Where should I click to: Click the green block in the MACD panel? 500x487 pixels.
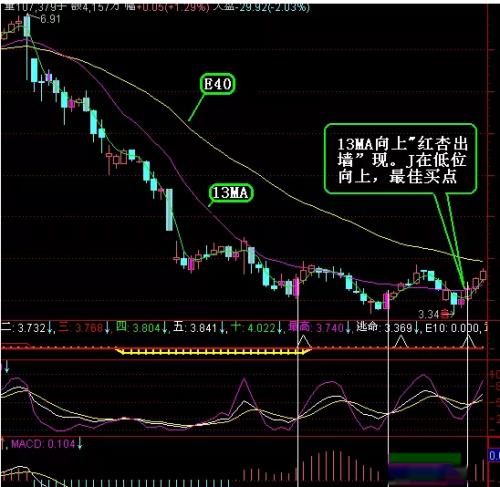425,458
